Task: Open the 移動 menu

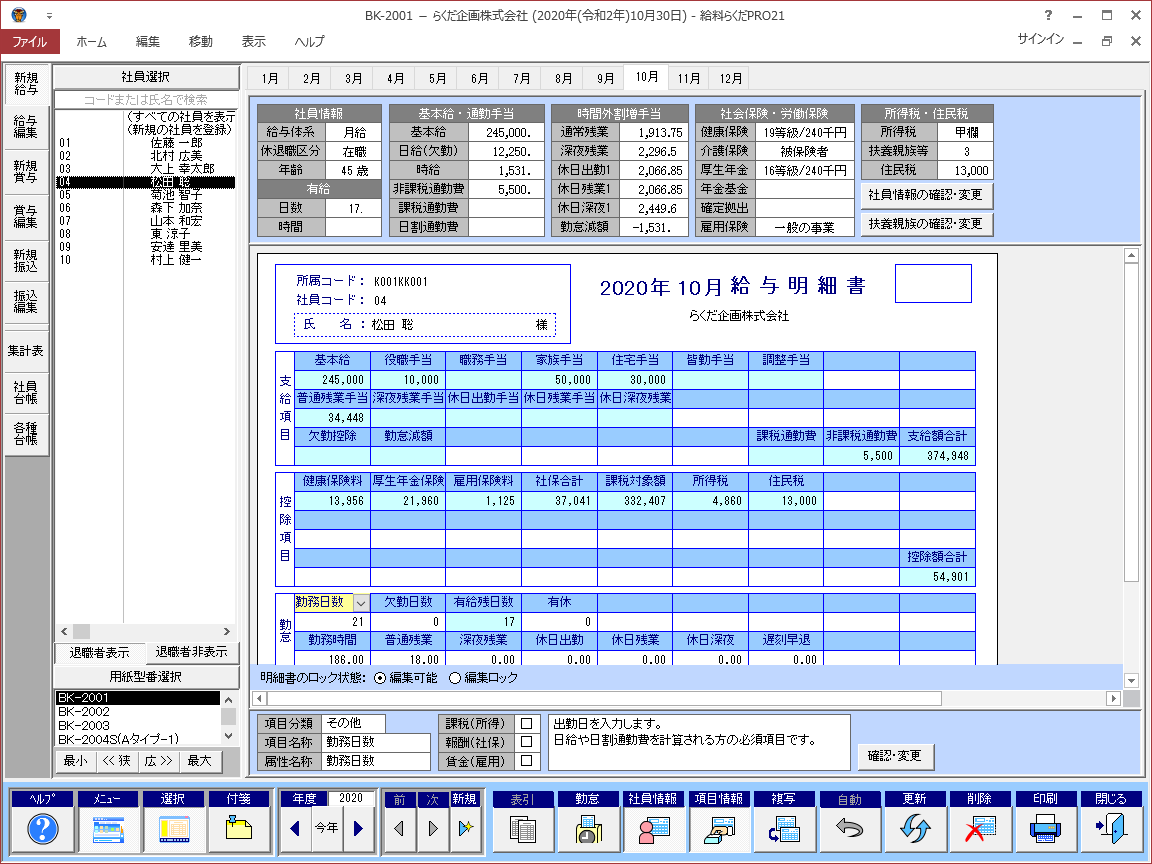Action: pyautogui.click(x=201, y=42)
